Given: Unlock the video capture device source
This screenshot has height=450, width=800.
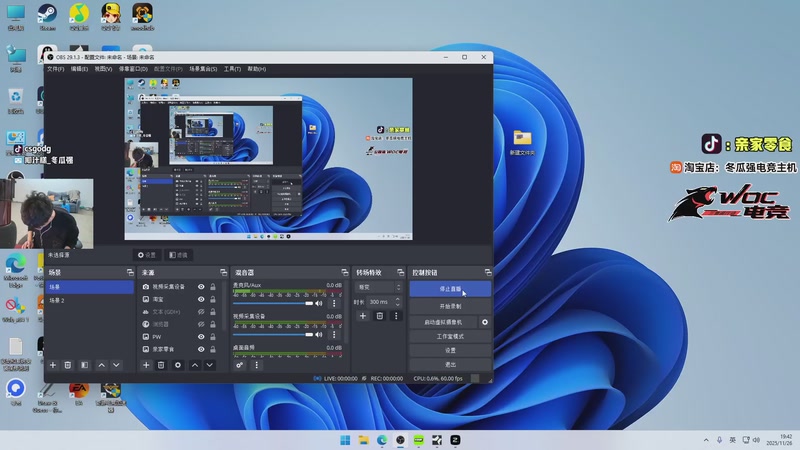Looking at the screenshot, I should [x=213, y=287].
